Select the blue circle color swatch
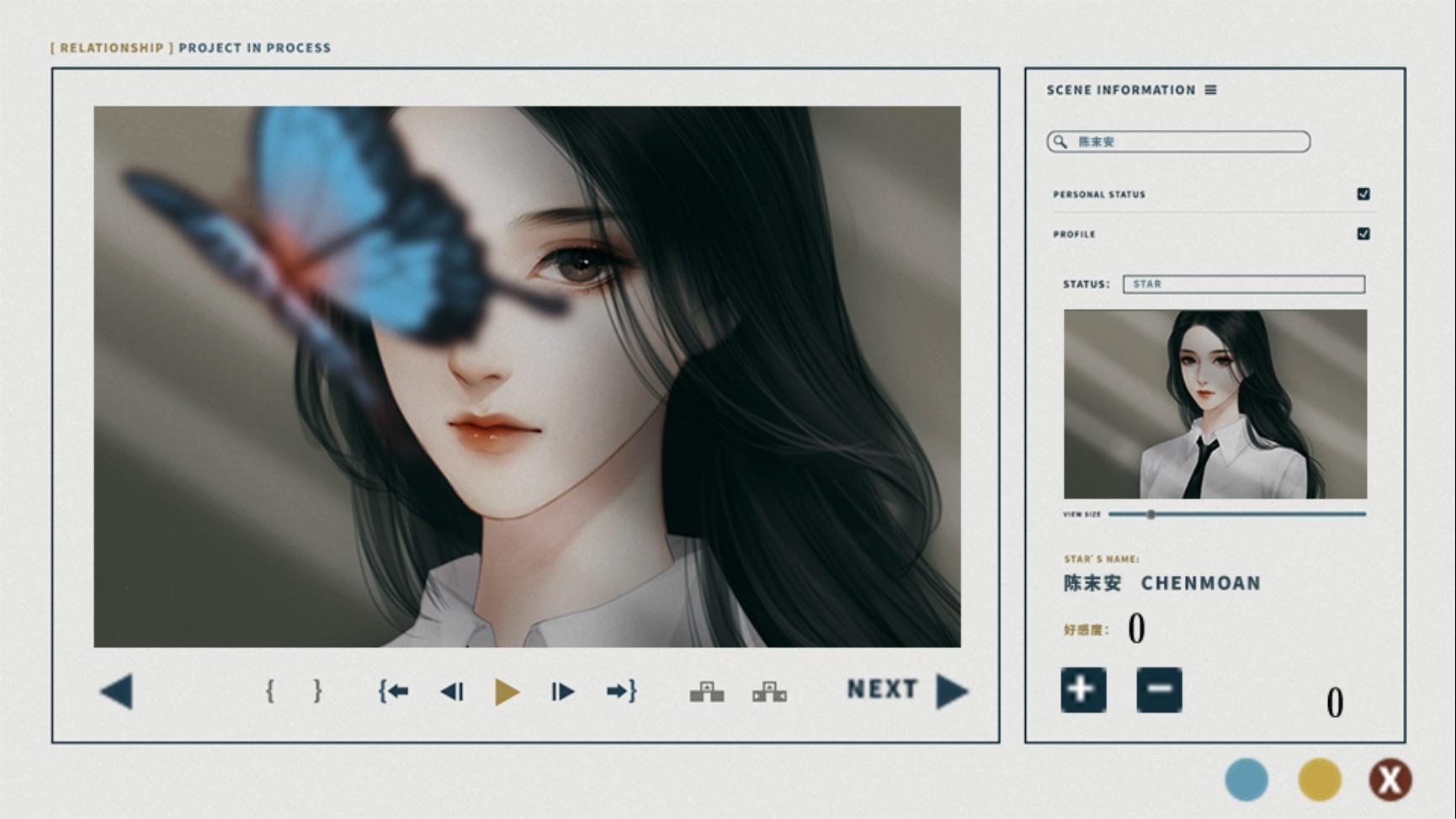The image size is (1456, 819). click(x=1246, y=779)
